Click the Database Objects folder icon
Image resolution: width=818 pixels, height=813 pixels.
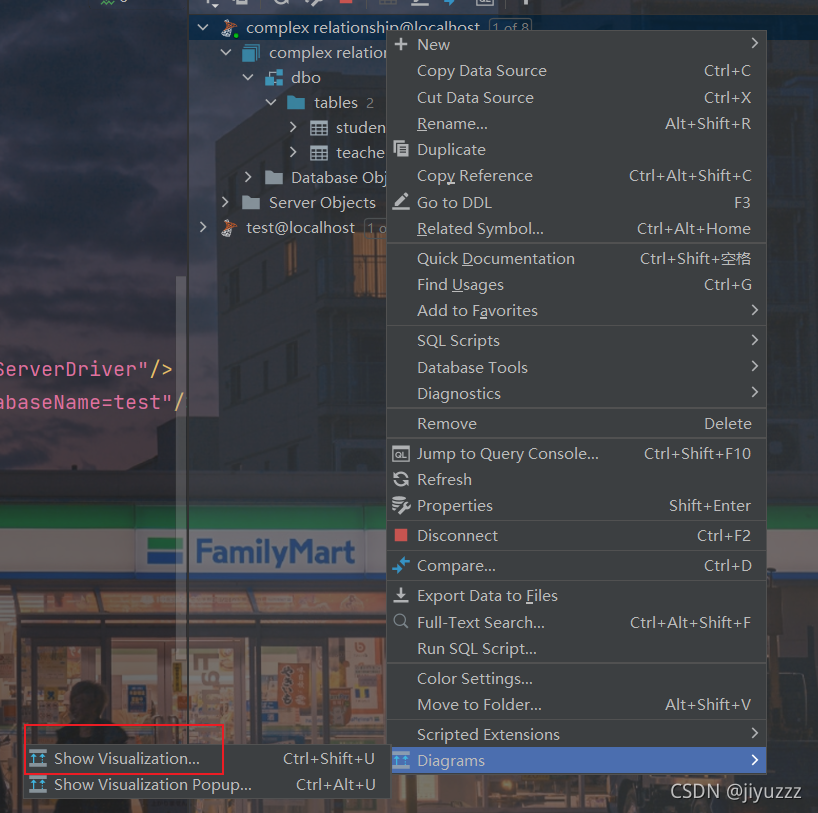(274, 177)
